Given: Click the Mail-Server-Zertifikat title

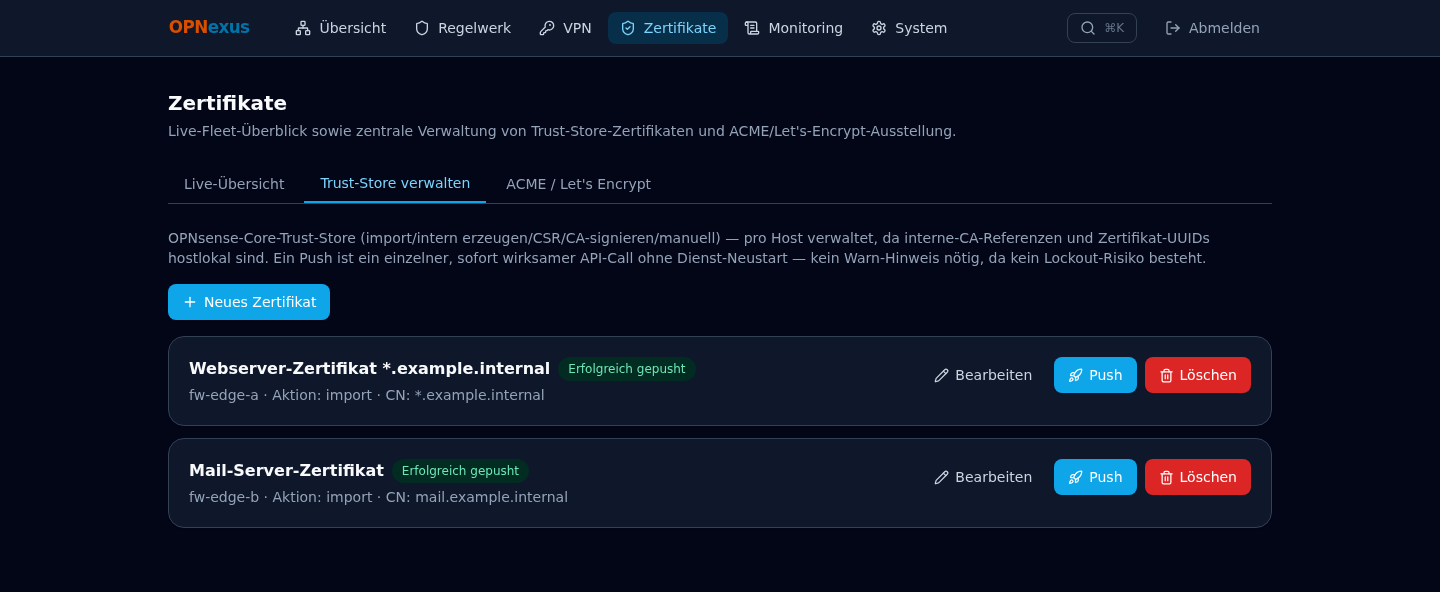Looking at the screenshot, I should click(286, 470).
